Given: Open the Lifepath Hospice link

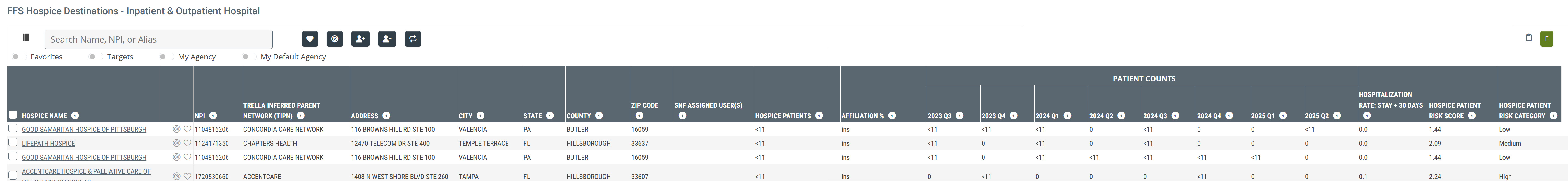Looking at the screenshot, I should pyautogui.click(x=49, y=143).
